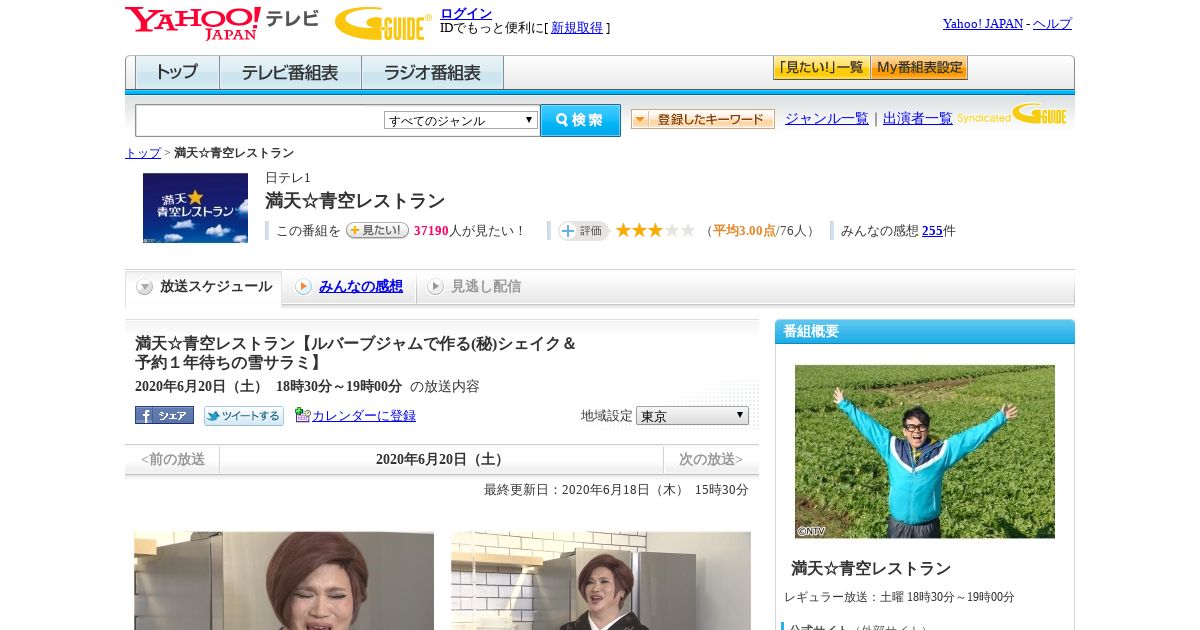1200x630 pixels.
Task: Click the 最終更新日 update timestamp text
Action: pos(616,490)
